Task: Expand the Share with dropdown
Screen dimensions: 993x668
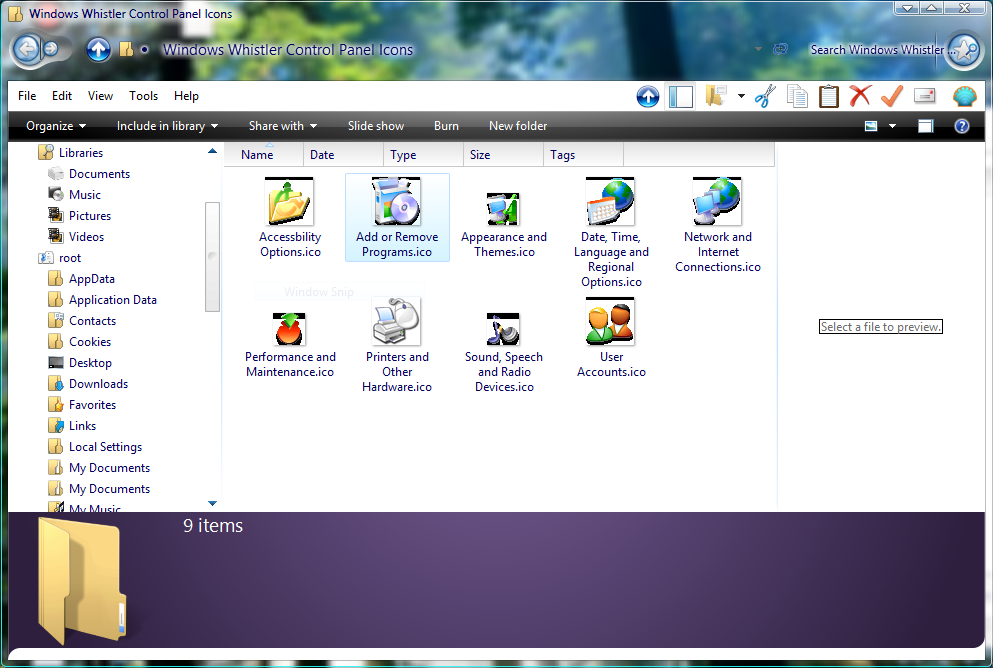Action: tap(282, 126)
